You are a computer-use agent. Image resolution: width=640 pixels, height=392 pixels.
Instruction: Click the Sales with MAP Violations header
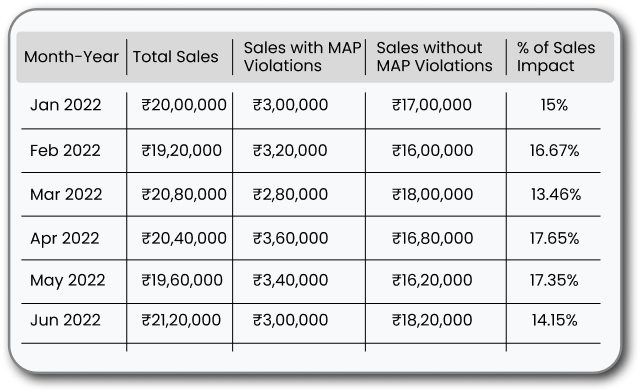tap(302, 57)
